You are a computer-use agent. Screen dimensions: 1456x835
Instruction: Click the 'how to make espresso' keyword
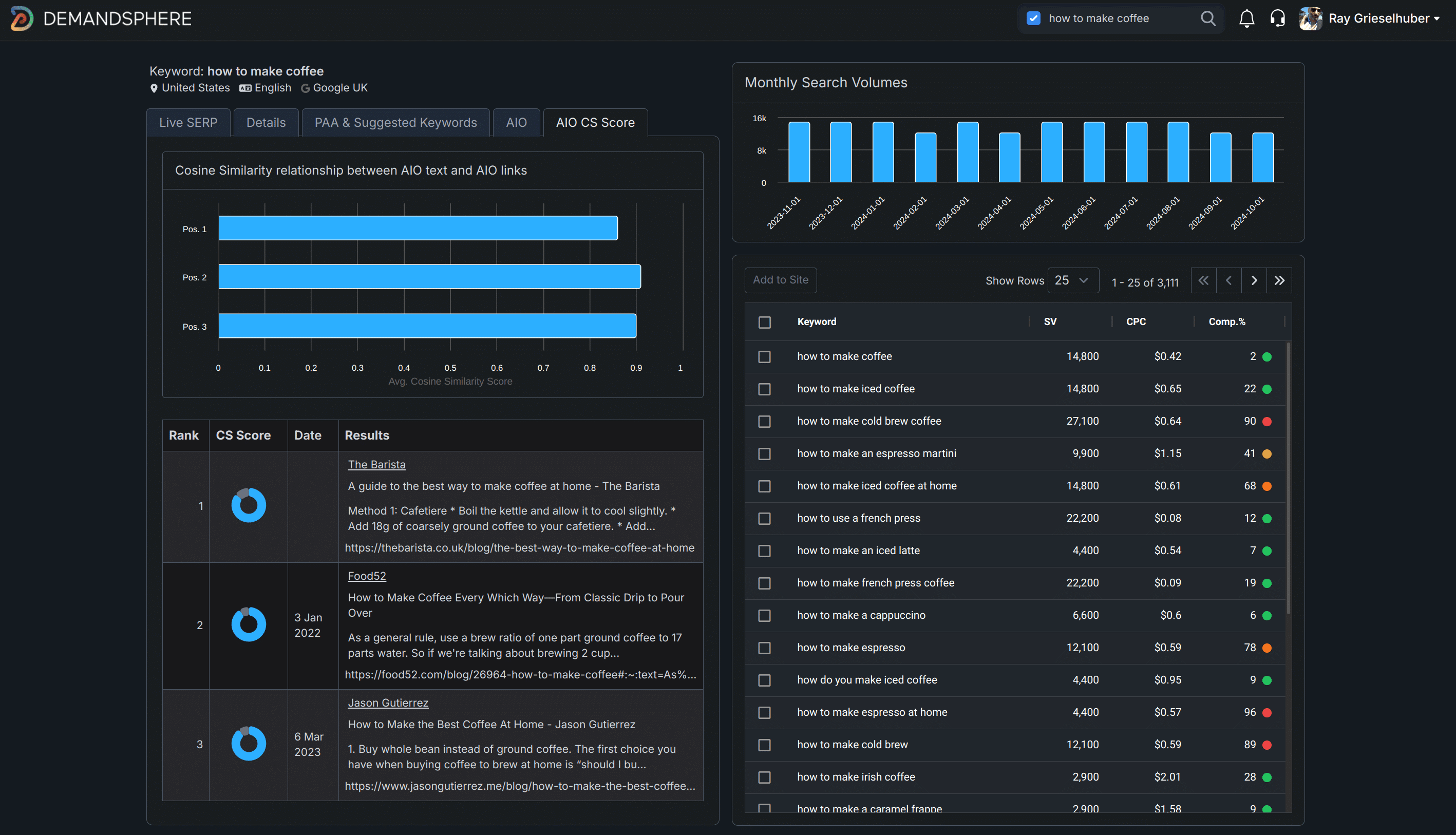851,648
